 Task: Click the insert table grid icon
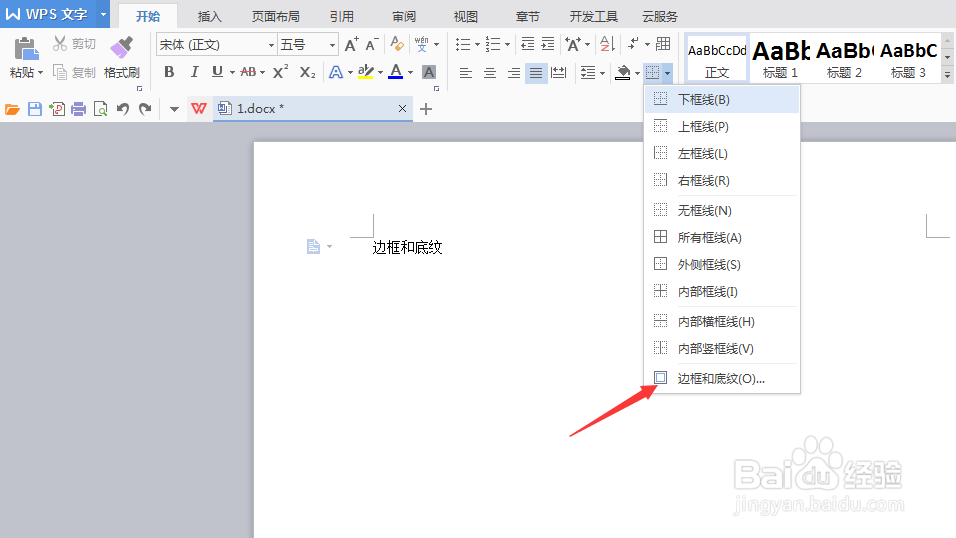pyautogui.click(x=663, y=44)
